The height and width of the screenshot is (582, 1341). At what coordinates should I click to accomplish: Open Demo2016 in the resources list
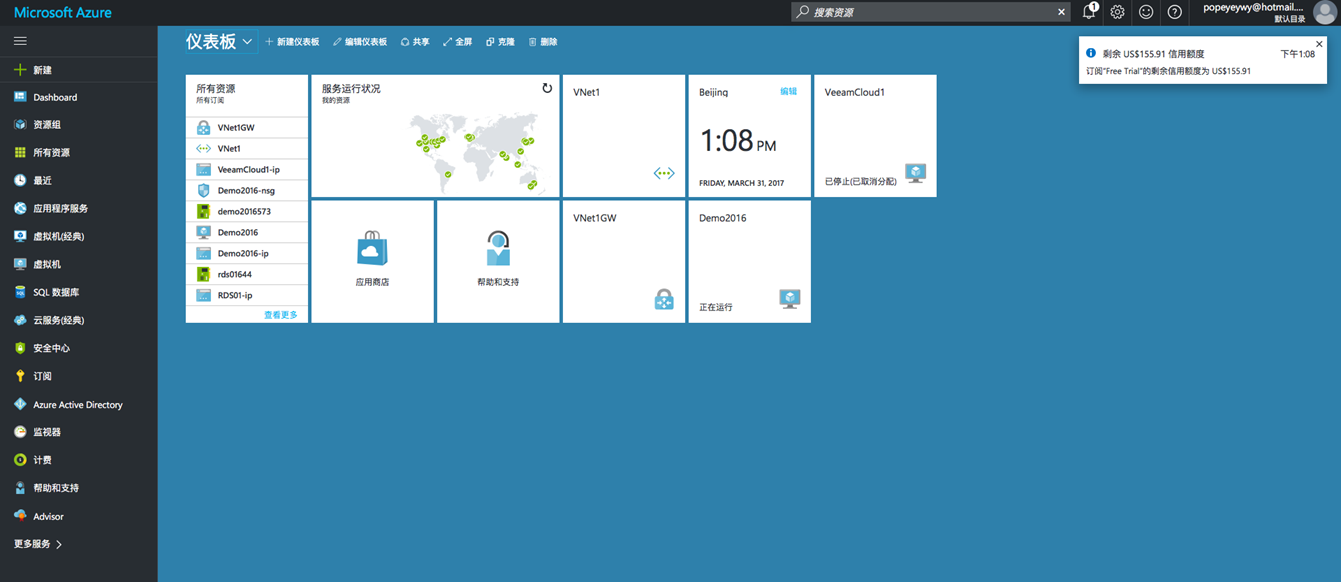247,232
